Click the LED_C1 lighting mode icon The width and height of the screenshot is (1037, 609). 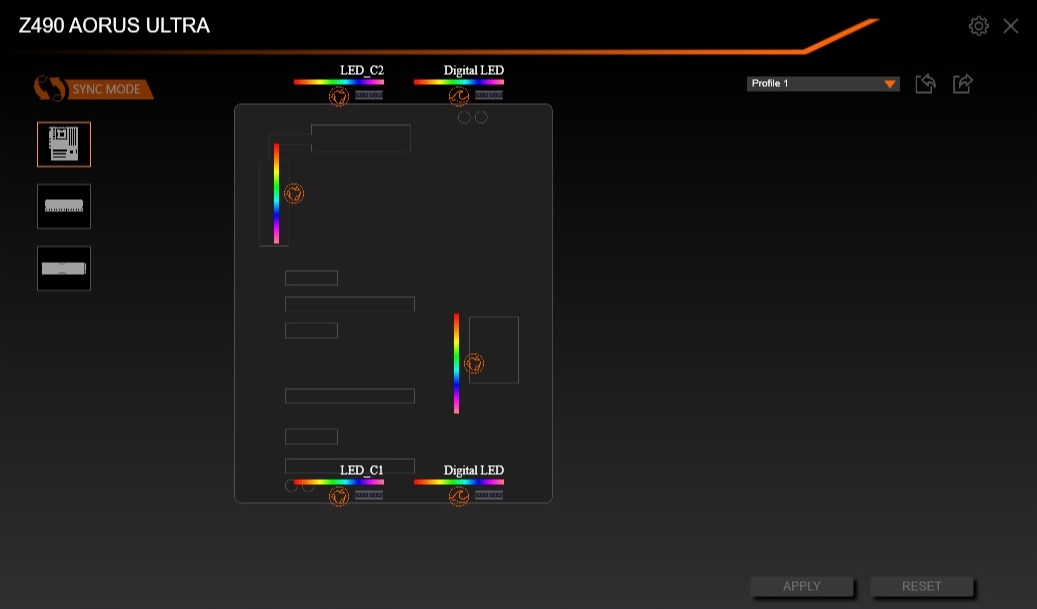[x=339, y=496]
